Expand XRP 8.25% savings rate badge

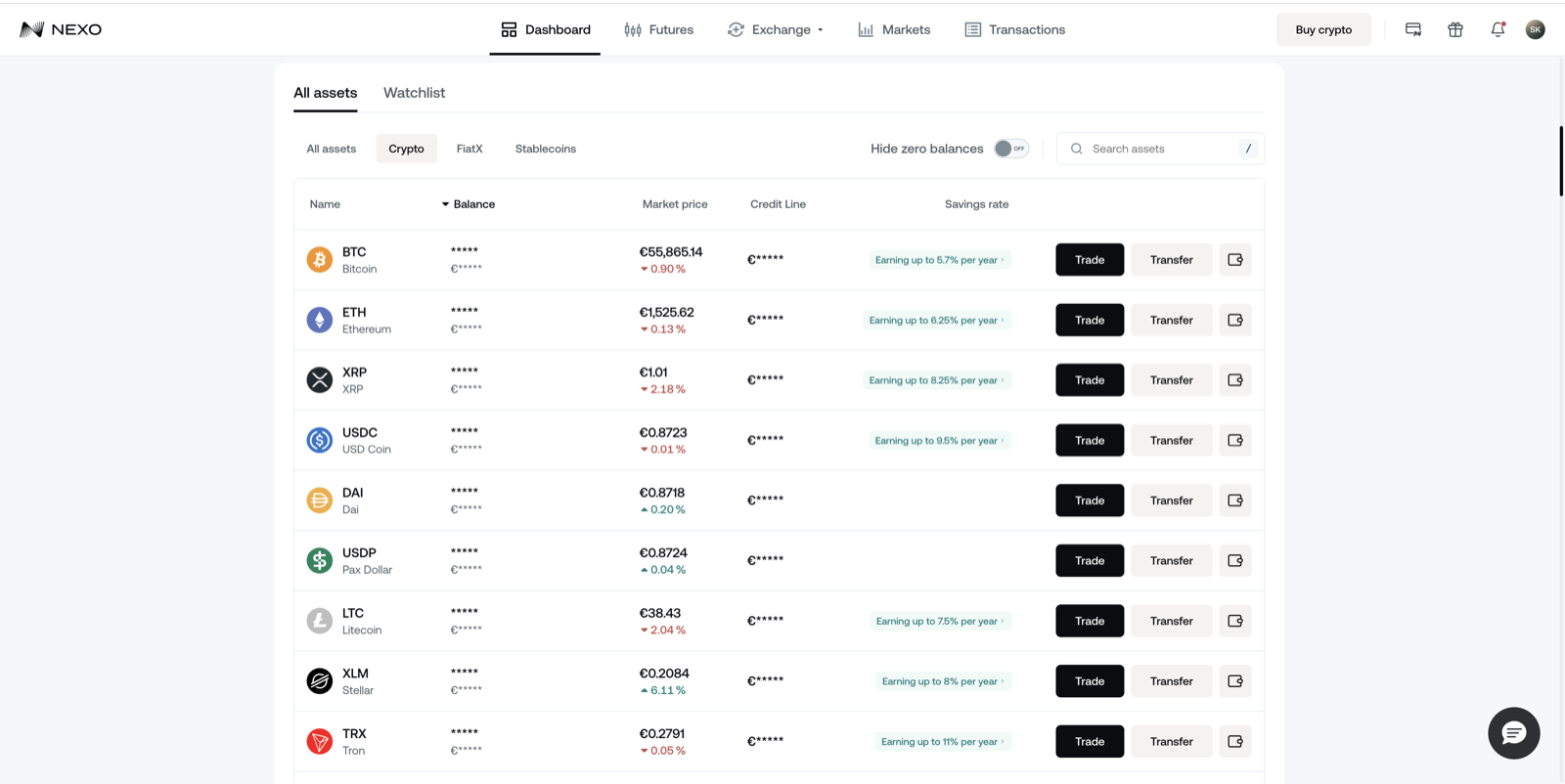[x=937, y=380]
